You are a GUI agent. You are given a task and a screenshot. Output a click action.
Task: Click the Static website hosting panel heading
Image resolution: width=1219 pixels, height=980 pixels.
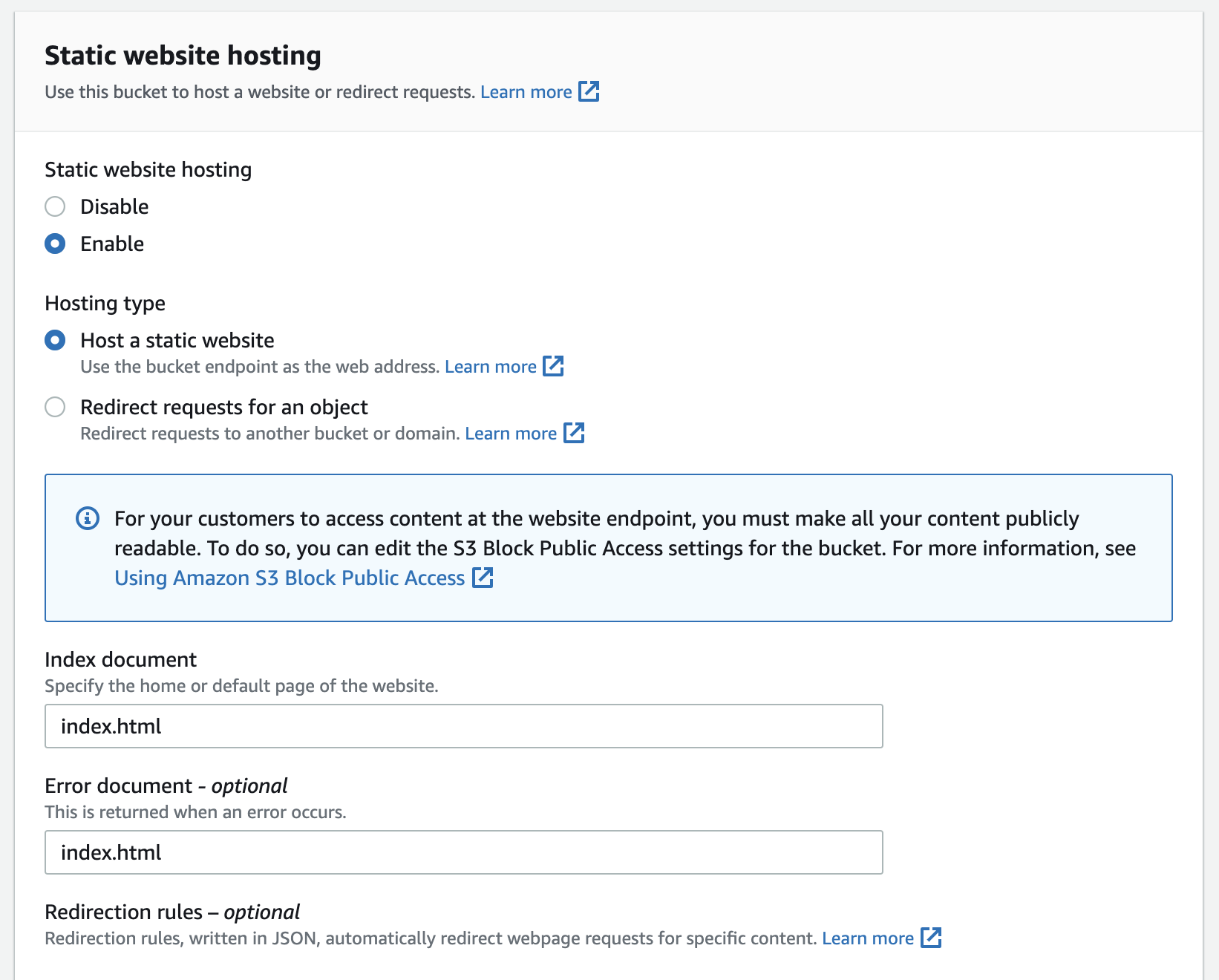tap(183, 56)
